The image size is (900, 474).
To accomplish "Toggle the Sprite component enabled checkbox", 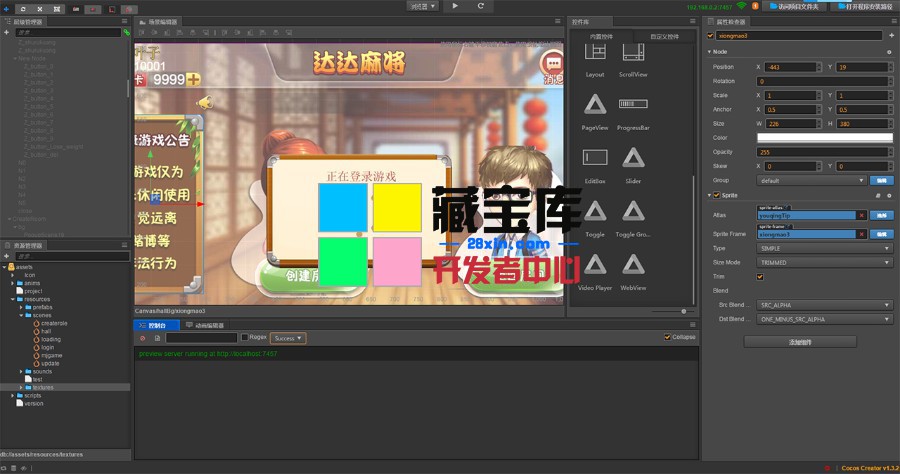I will (716, 195).
